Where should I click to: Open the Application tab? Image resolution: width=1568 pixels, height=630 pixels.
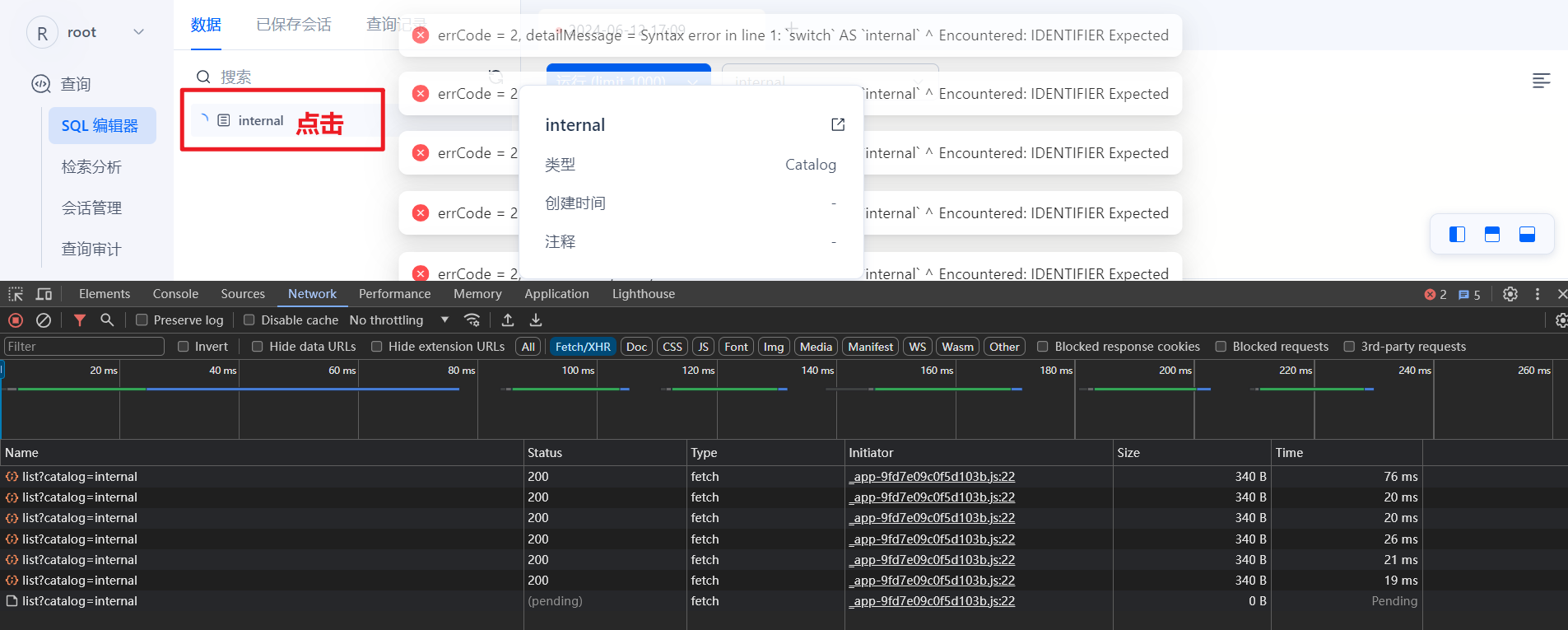pos(556,294)
